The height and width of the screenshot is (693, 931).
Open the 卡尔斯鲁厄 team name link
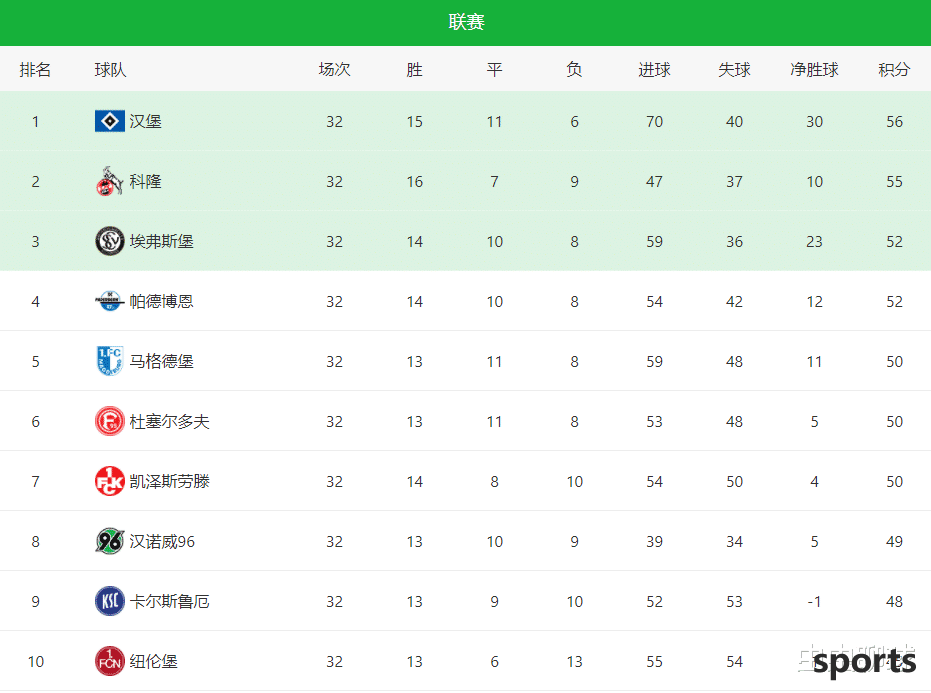click(x=170, y=602)
